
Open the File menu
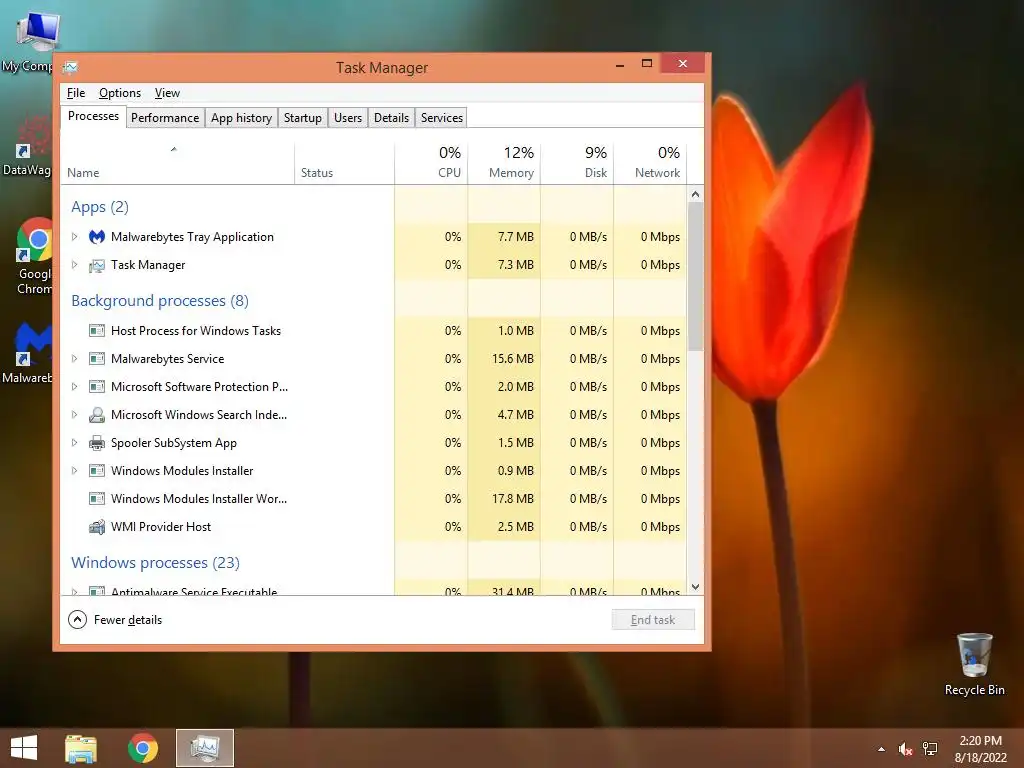click(x=76, y=93)
